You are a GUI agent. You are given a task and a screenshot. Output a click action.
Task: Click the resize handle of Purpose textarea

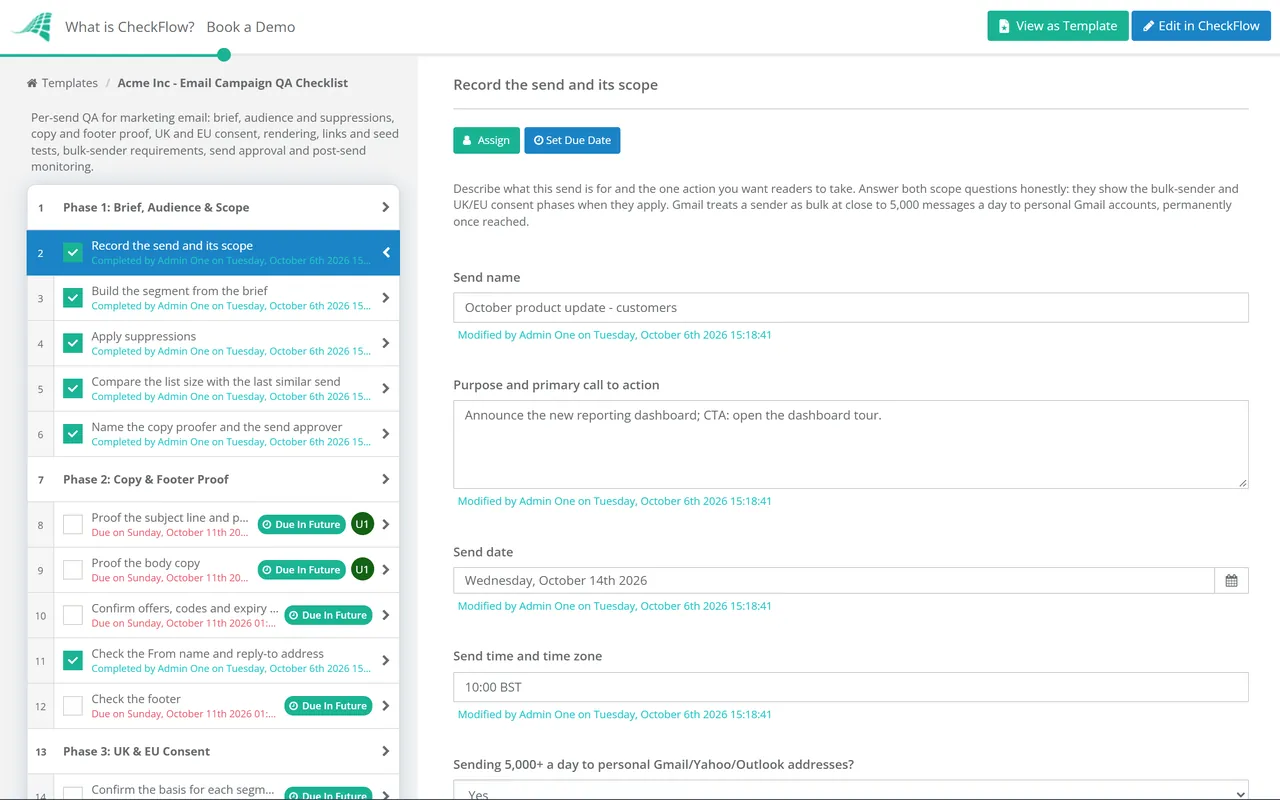pyautogui.click(x=1243, y=483)
